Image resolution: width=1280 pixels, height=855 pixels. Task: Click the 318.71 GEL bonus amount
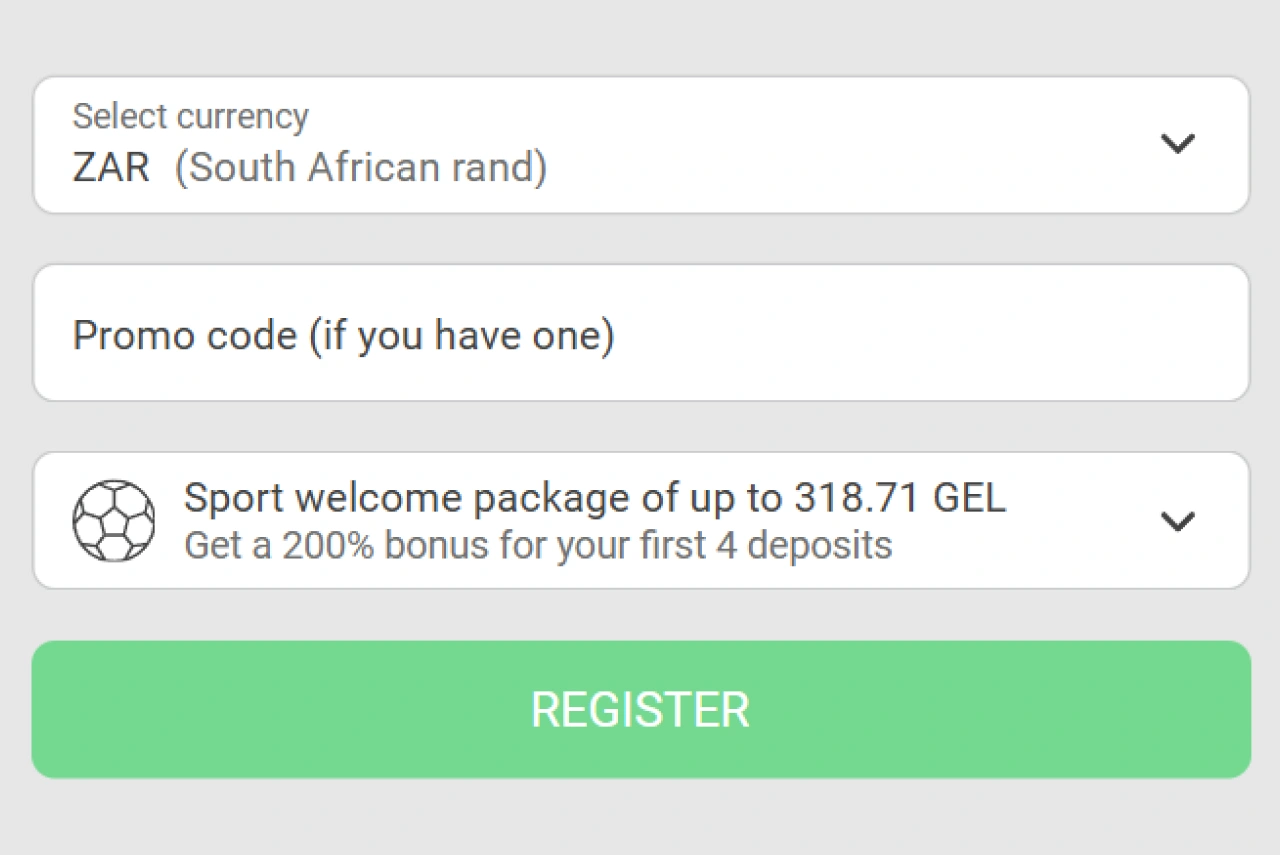click(x=900, y=497)
